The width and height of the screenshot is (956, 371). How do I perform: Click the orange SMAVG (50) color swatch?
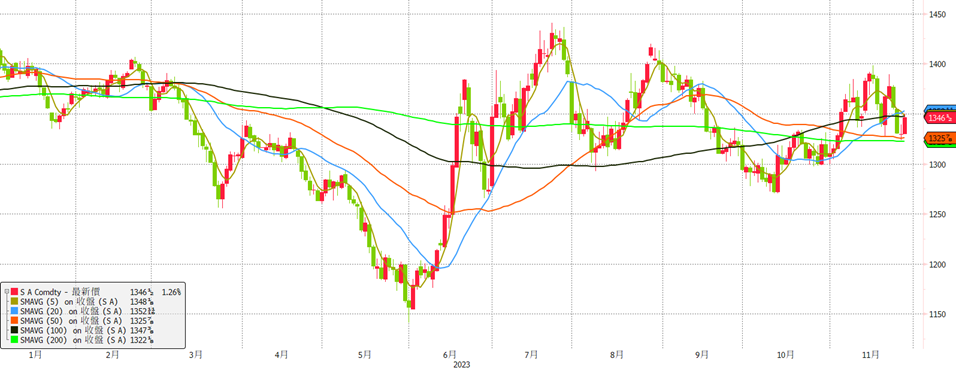pyautogui.click(x=15, y=320)
